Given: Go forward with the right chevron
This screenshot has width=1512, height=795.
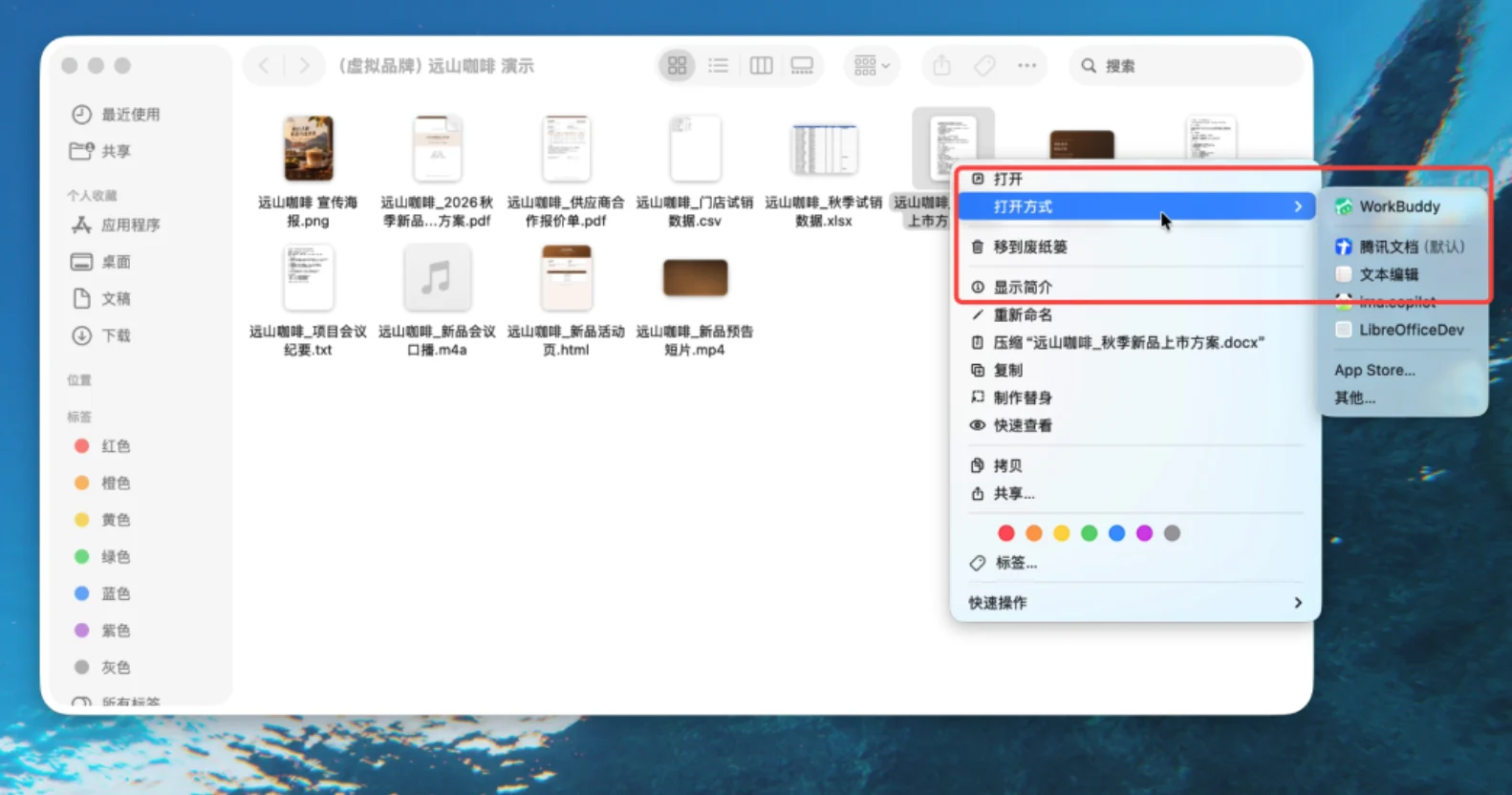Looking at the screenshot, I should (x=304, y=66).
